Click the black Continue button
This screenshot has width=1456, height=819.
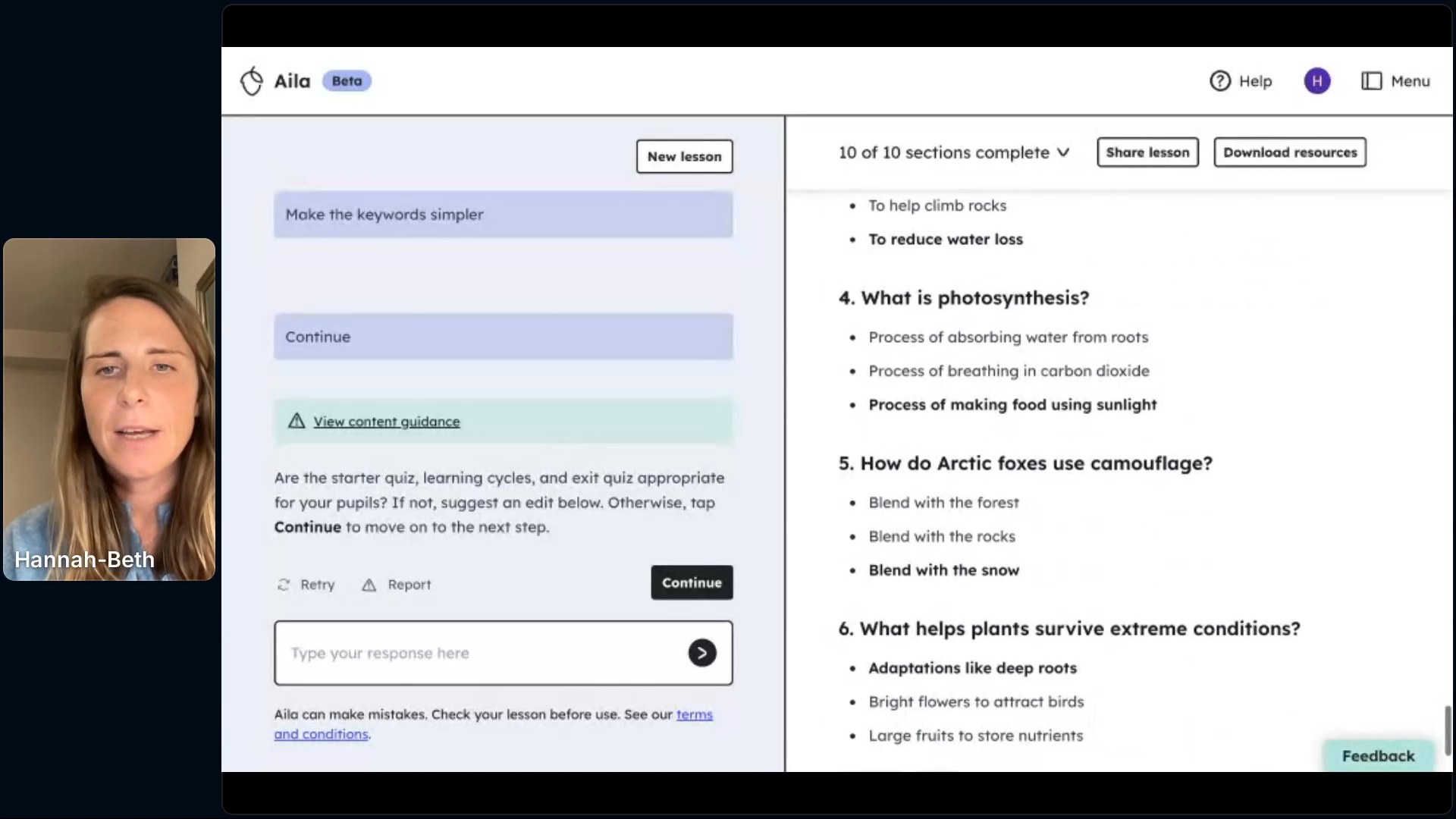pos(692,582)
